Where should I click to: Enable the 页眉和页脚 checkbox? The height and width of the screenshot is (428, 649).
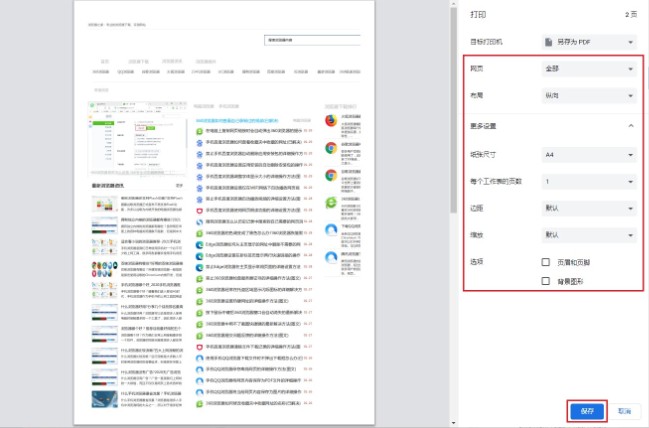click(546, 262)
